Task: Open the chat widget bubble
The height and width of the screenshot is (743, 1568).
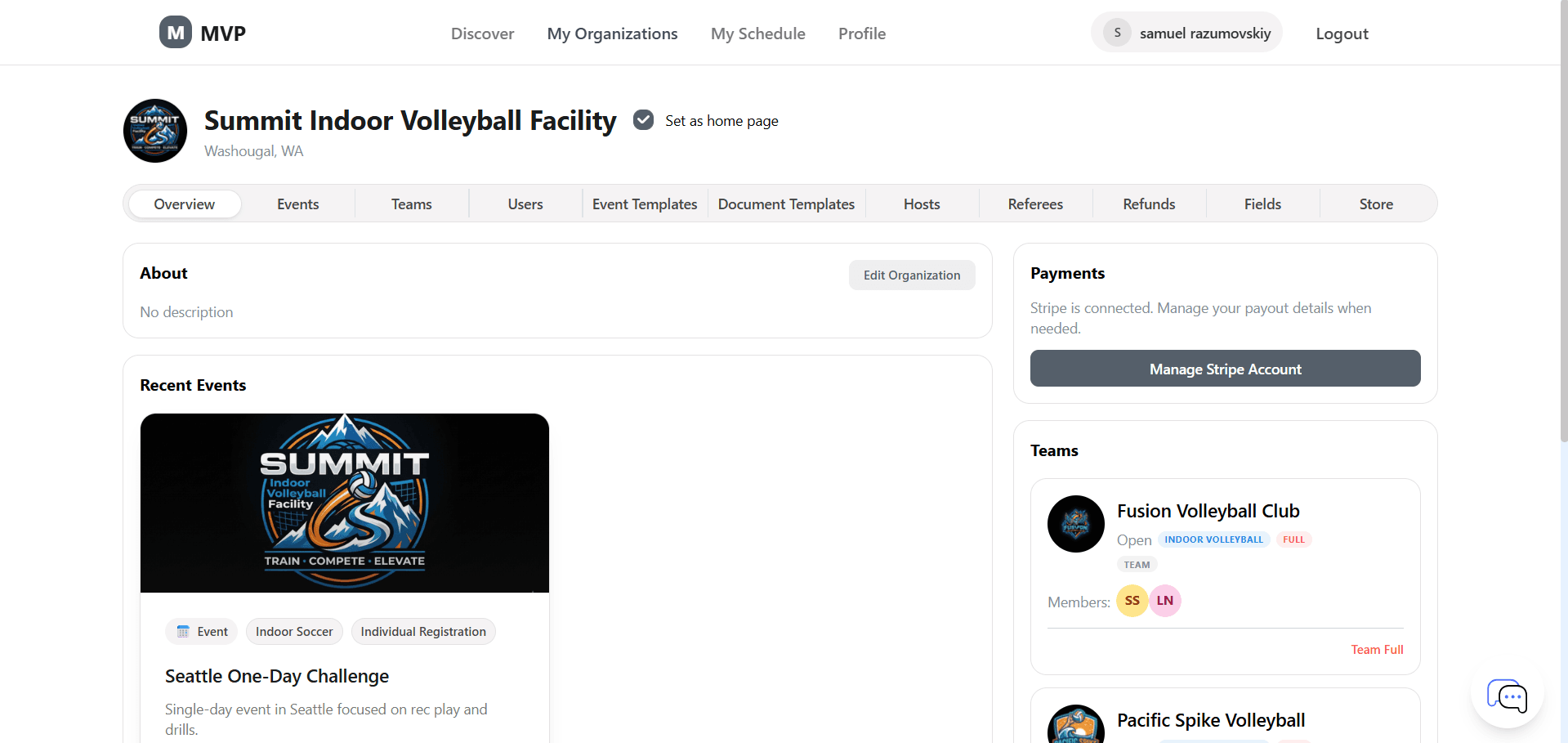Action: click(x=1508, y=696)
